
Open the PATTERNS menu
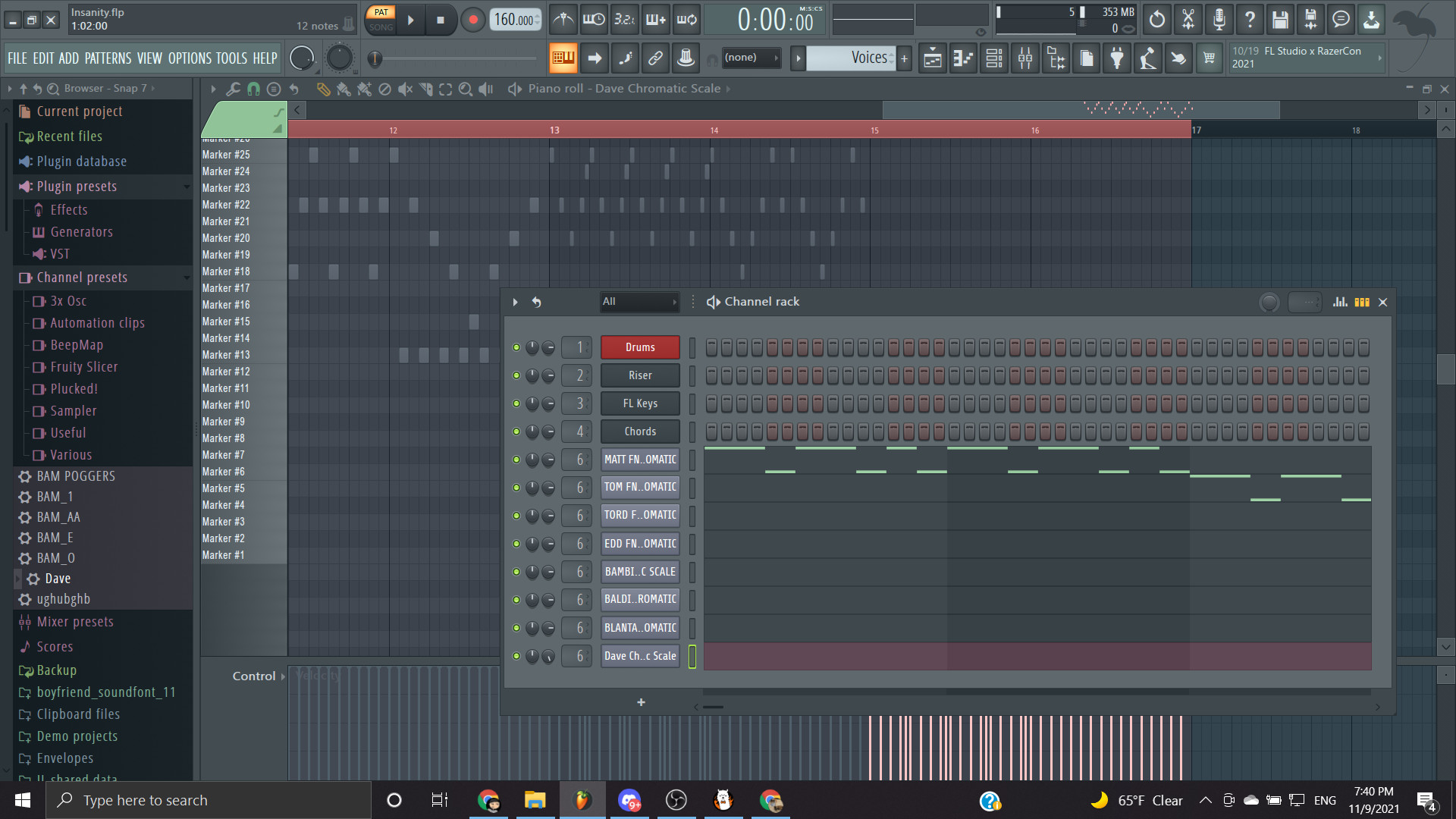[x=108, y=58]
